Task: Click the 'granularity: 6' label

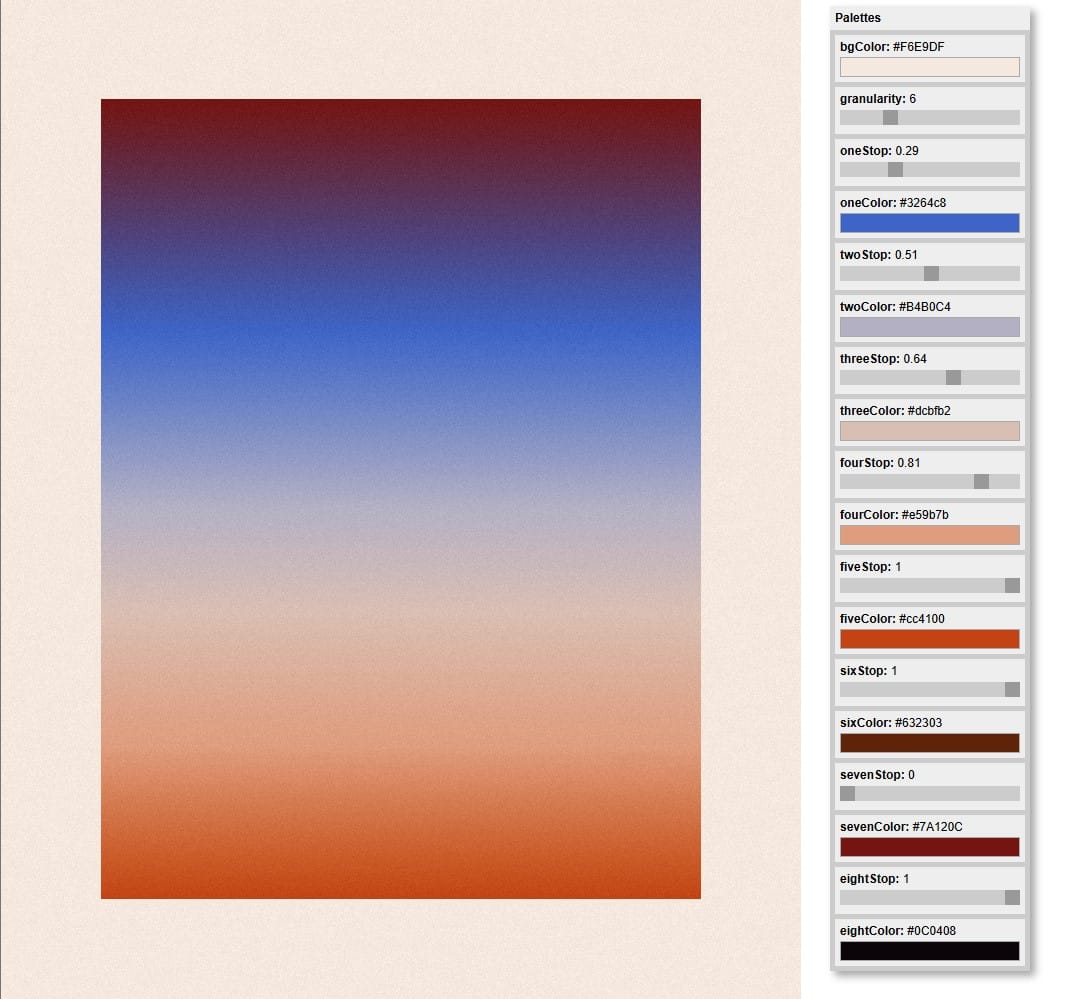Action: click(x=878, y=98)
